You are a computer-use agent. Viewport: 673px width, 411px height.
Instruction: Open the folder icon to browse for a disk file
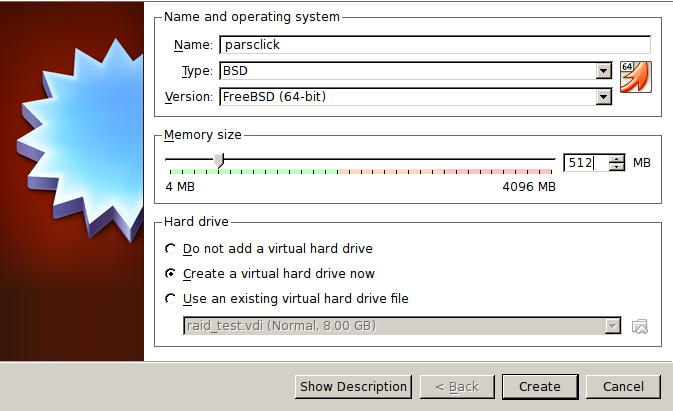pos(640,326)
